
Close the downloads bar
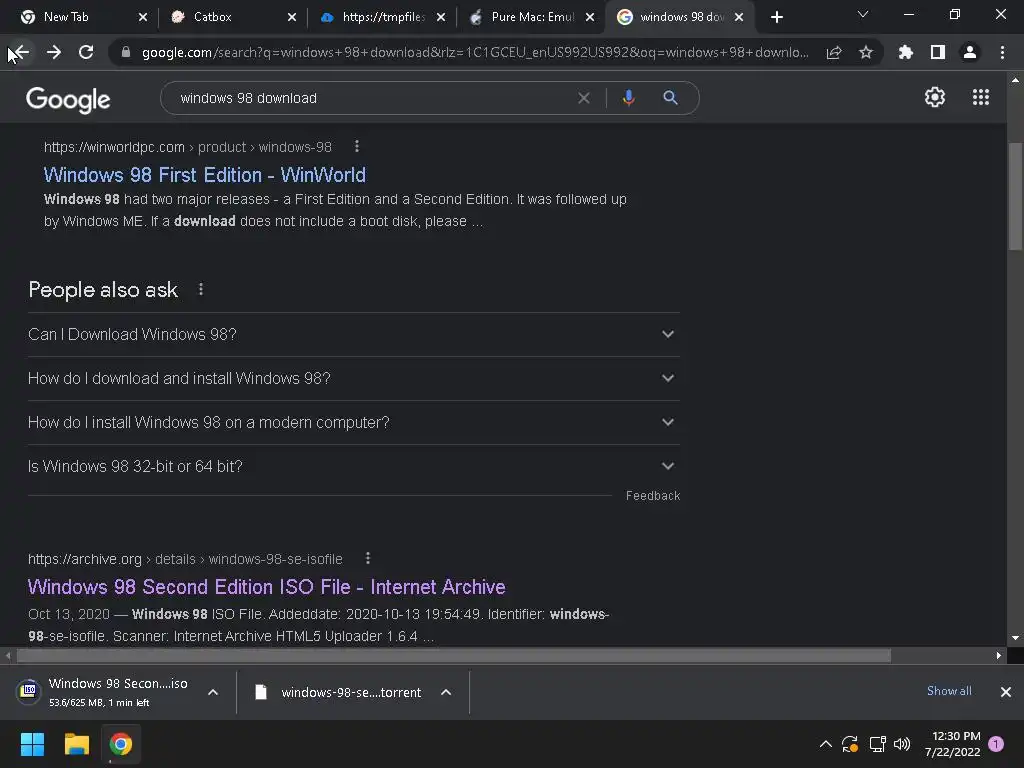(1006, 692)
